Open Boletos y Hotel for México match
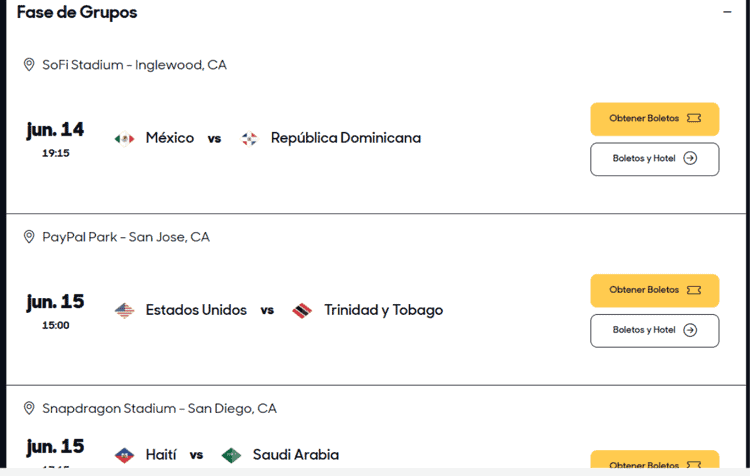 [654, 159]
